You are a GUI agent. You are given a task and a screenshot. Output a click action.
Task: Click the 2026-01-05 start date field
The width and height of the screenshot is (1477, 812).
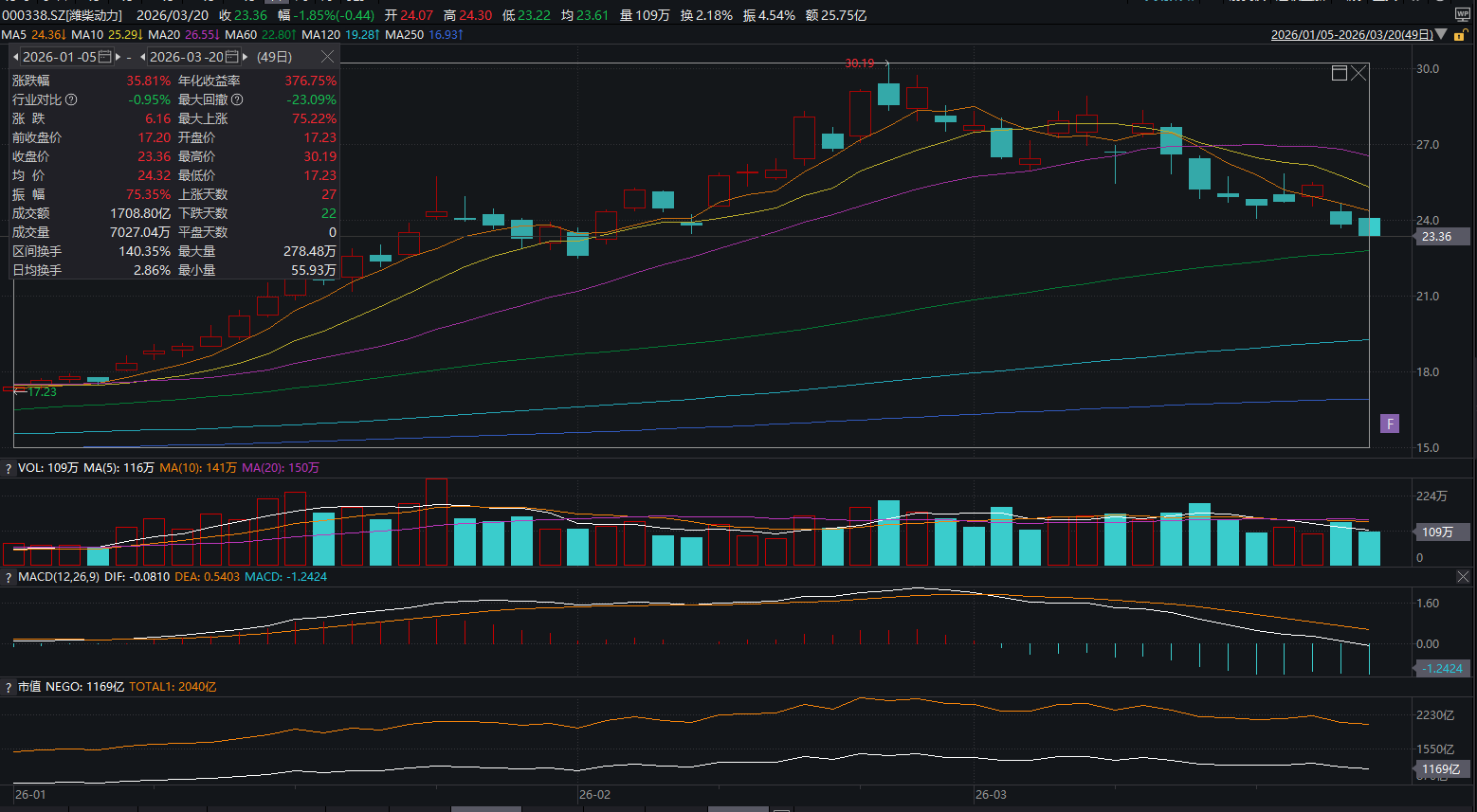(59, 57)
